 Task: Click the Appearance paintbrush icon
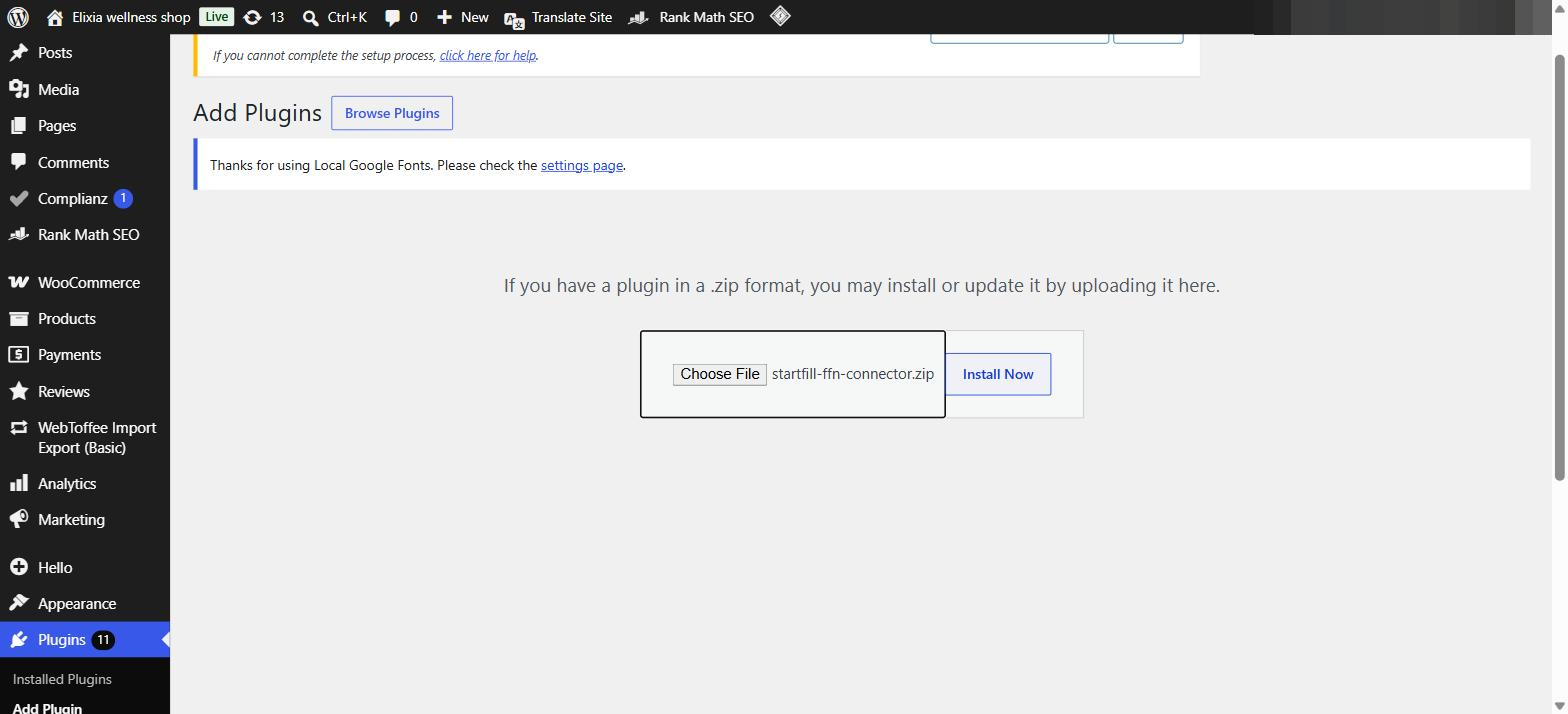click(18, 604)
